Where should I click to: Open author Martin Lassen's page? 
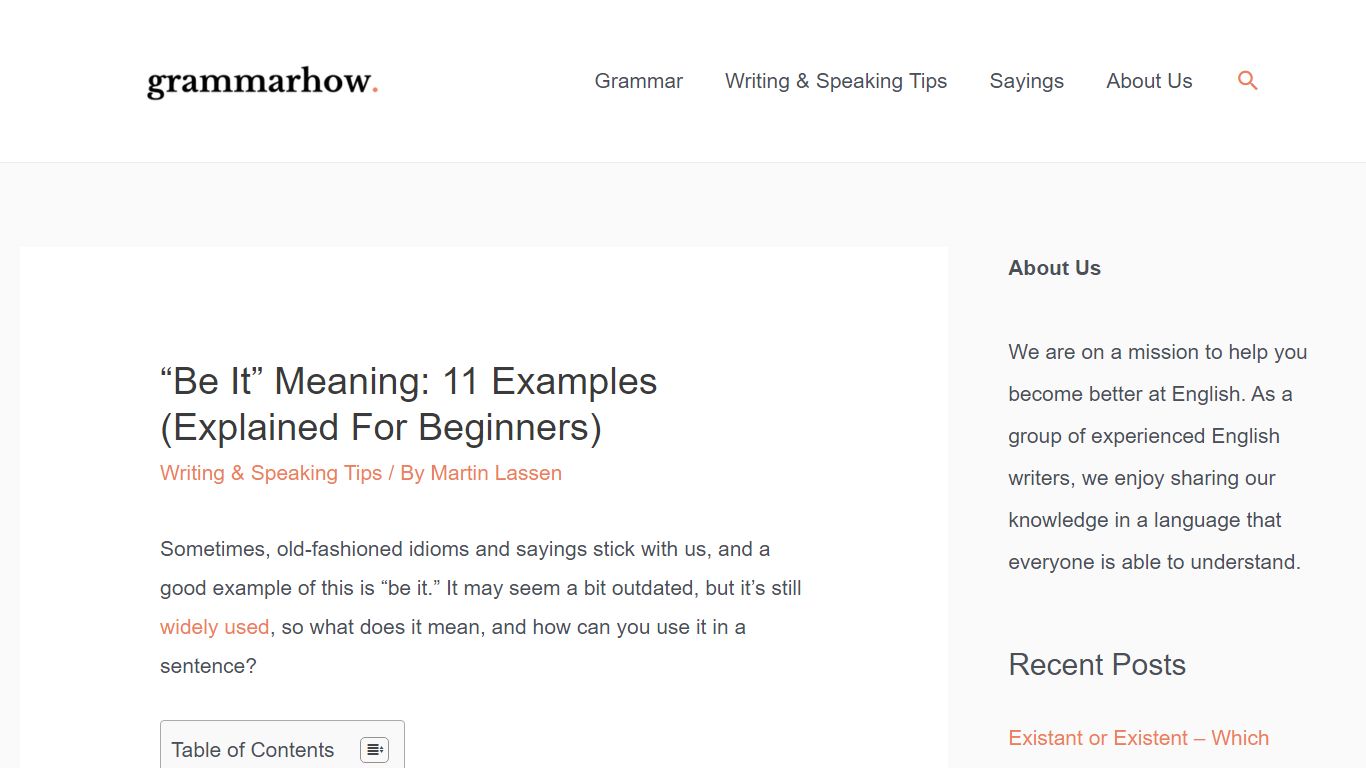coord(496,473)
